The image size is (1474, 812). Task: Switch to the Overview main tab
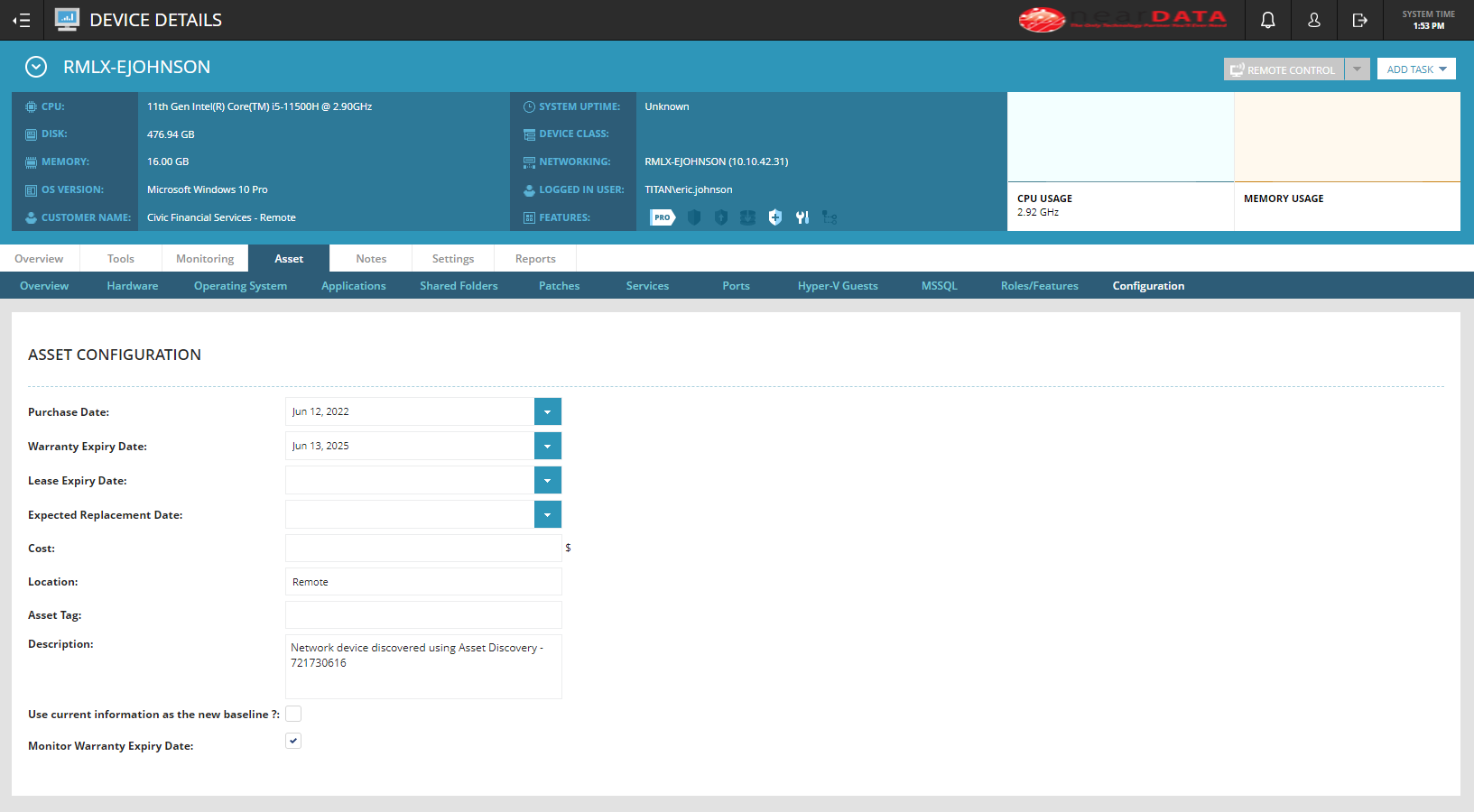(x=39, y=259)
